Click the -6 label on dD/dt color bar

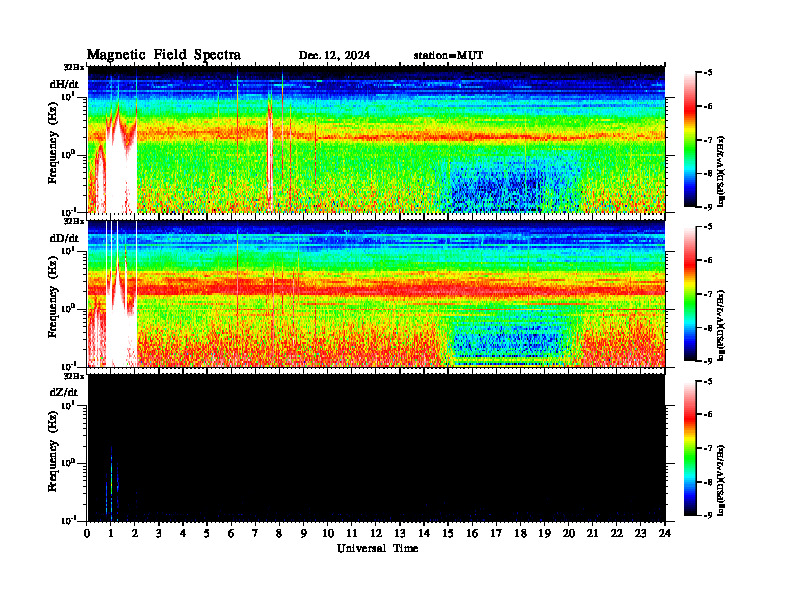[708, 261]
